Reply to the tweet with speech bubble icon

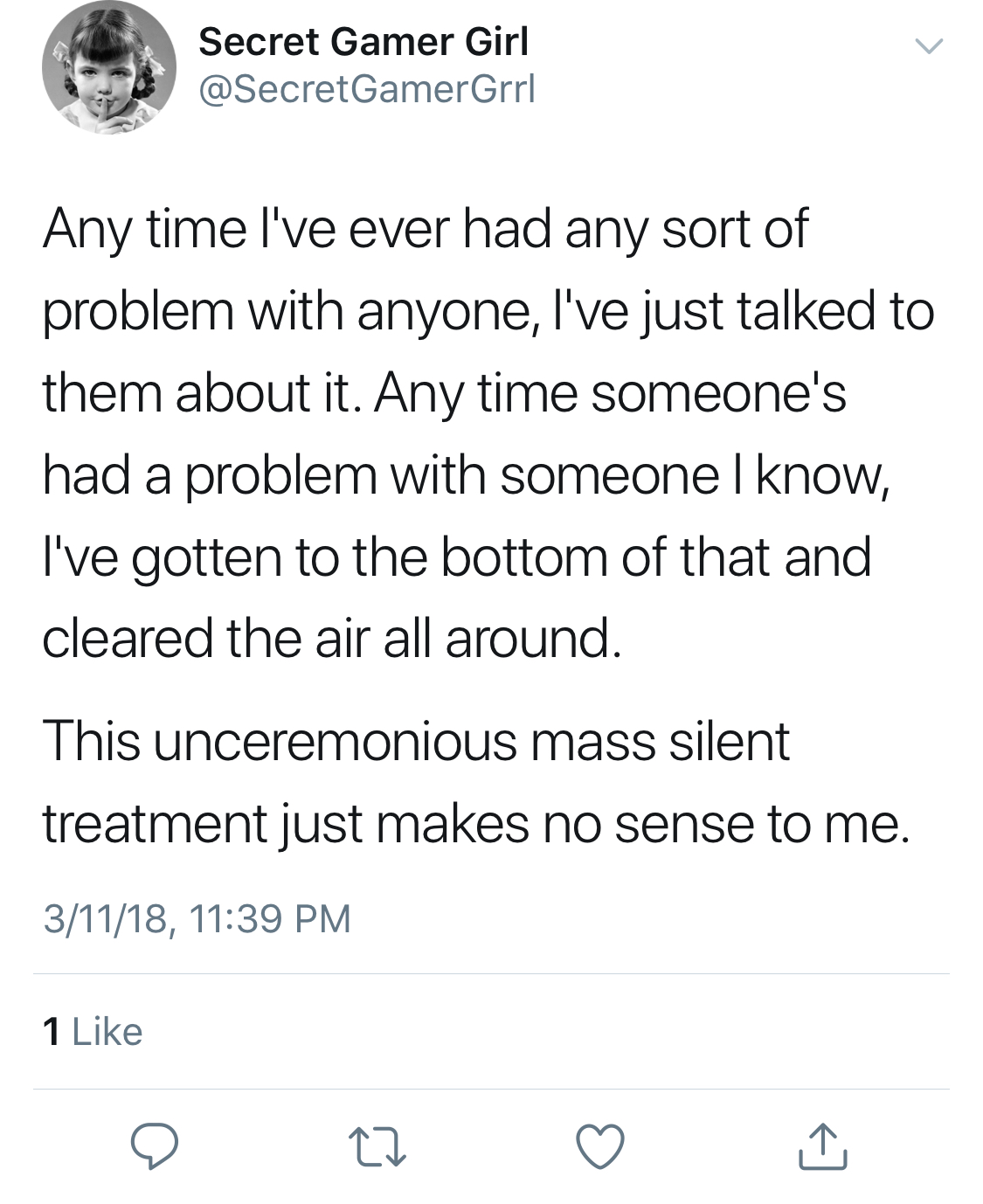155,1146
